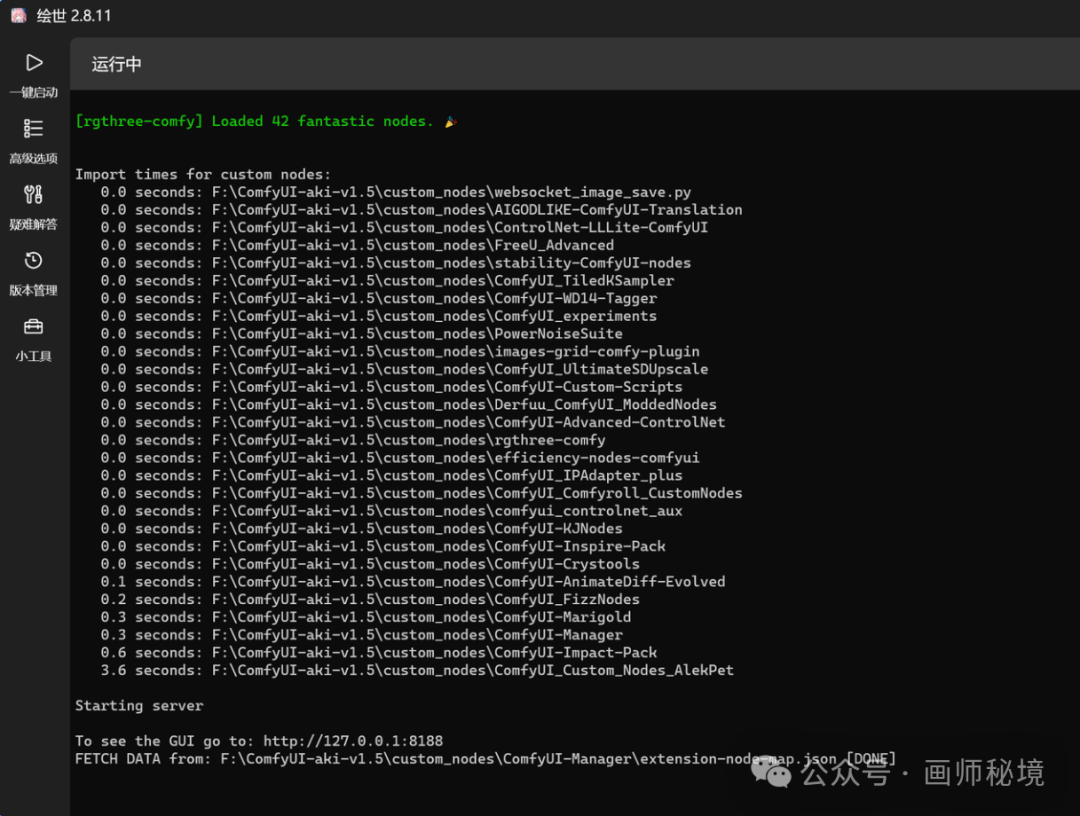Click the FreeU_Advanced log line
The width and height of the screenshot is (1080, 816).
[x=357, y=245]
